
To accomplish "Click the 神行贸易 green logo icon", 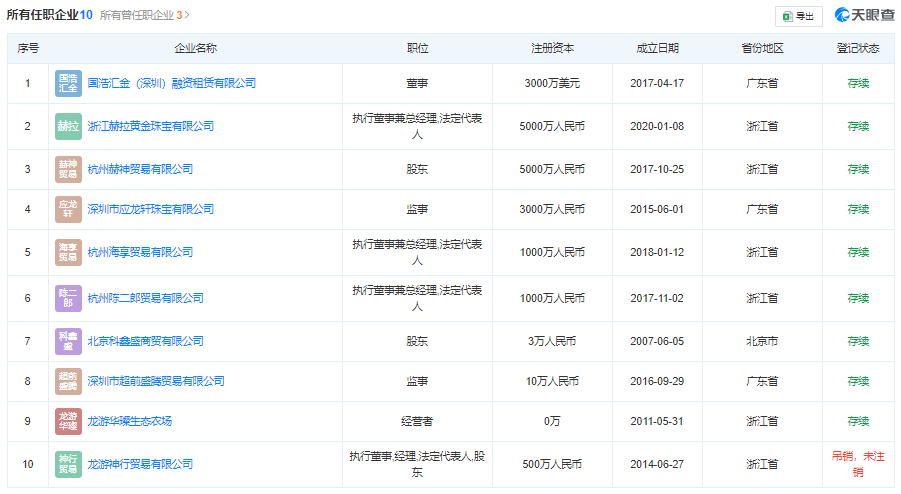I will click(68, 465).
